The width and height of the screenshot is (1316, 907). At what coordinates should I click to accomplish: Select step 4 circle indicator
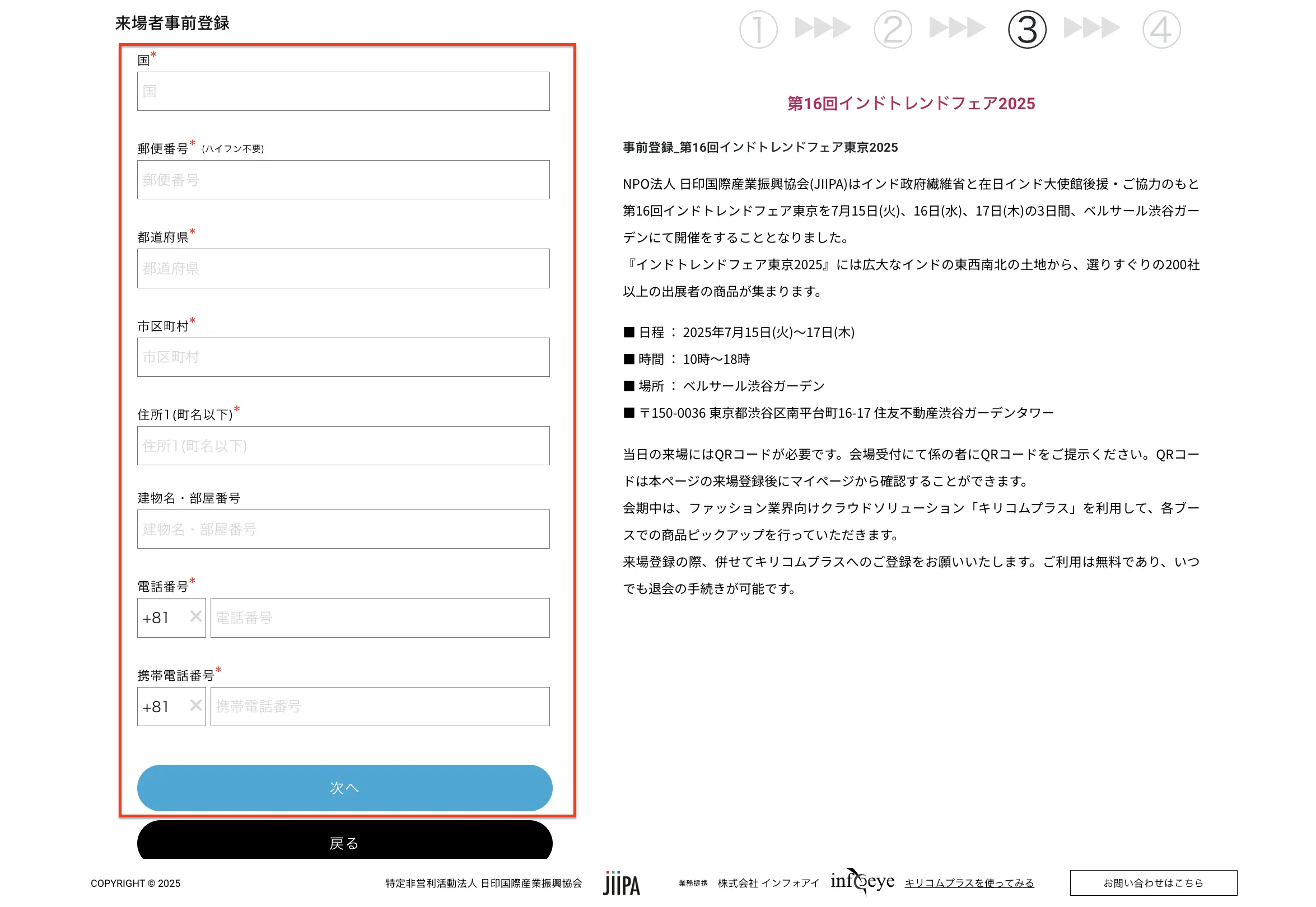(1161, 30)
